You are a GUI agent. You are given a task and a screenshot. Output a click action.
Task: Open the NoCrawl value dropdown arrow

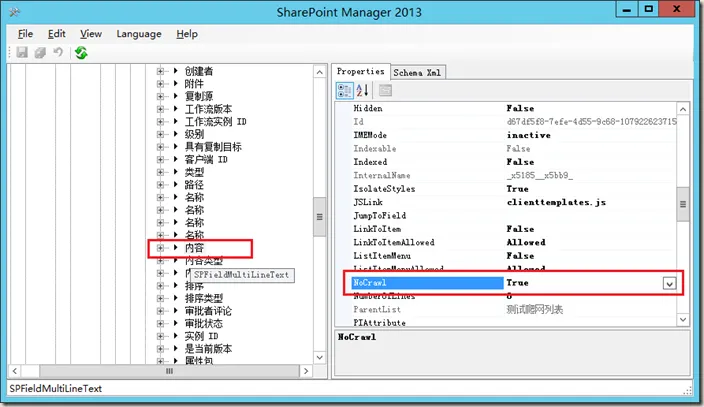point(669,283)
